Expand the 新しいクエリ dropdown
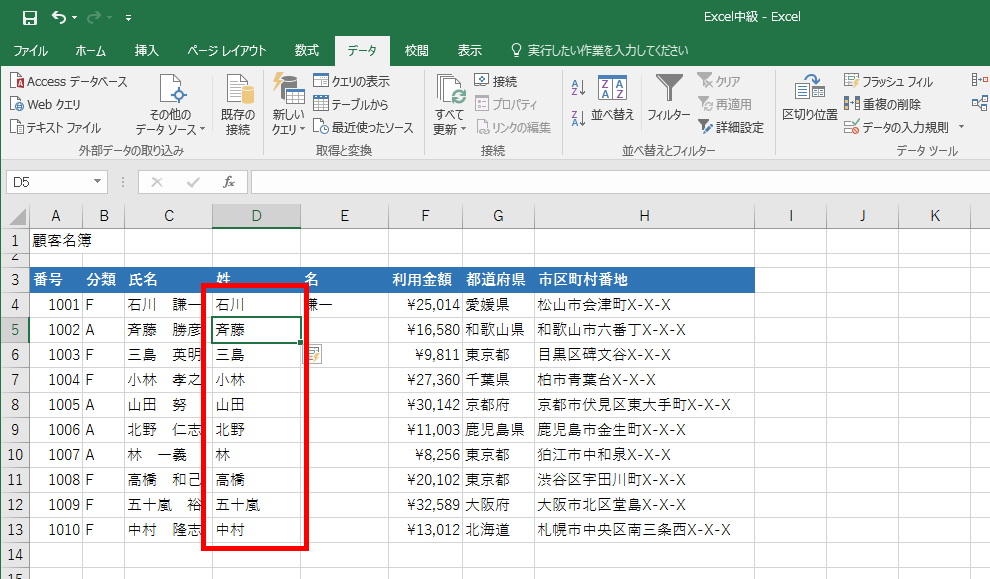Screen dimensions: 990x579 tap(288, 129)
